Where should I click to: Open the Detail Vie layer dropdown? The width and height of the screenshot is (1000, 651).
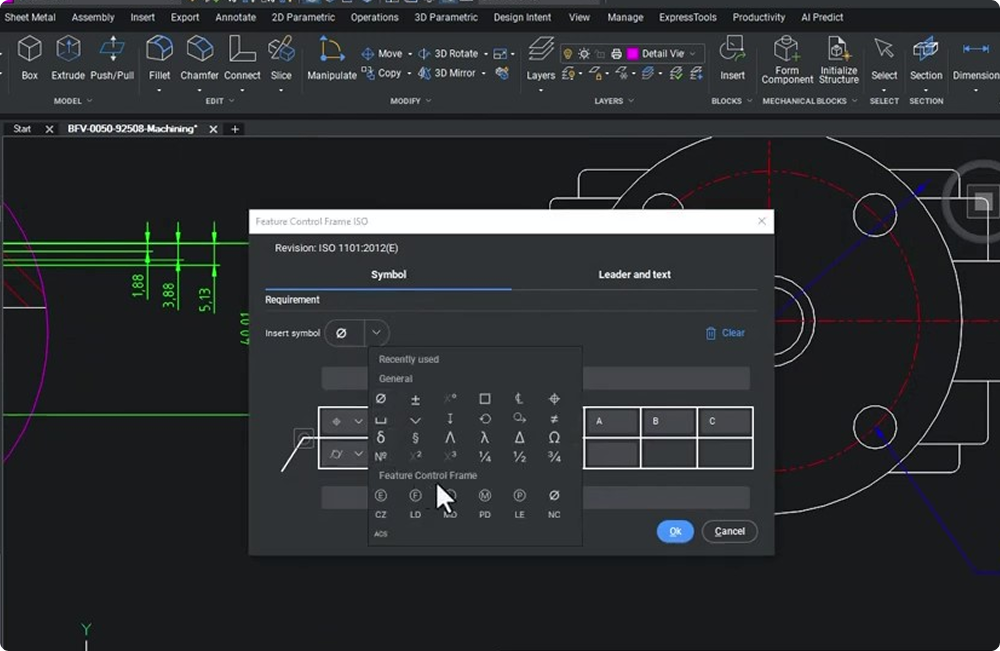pos(692,53)
